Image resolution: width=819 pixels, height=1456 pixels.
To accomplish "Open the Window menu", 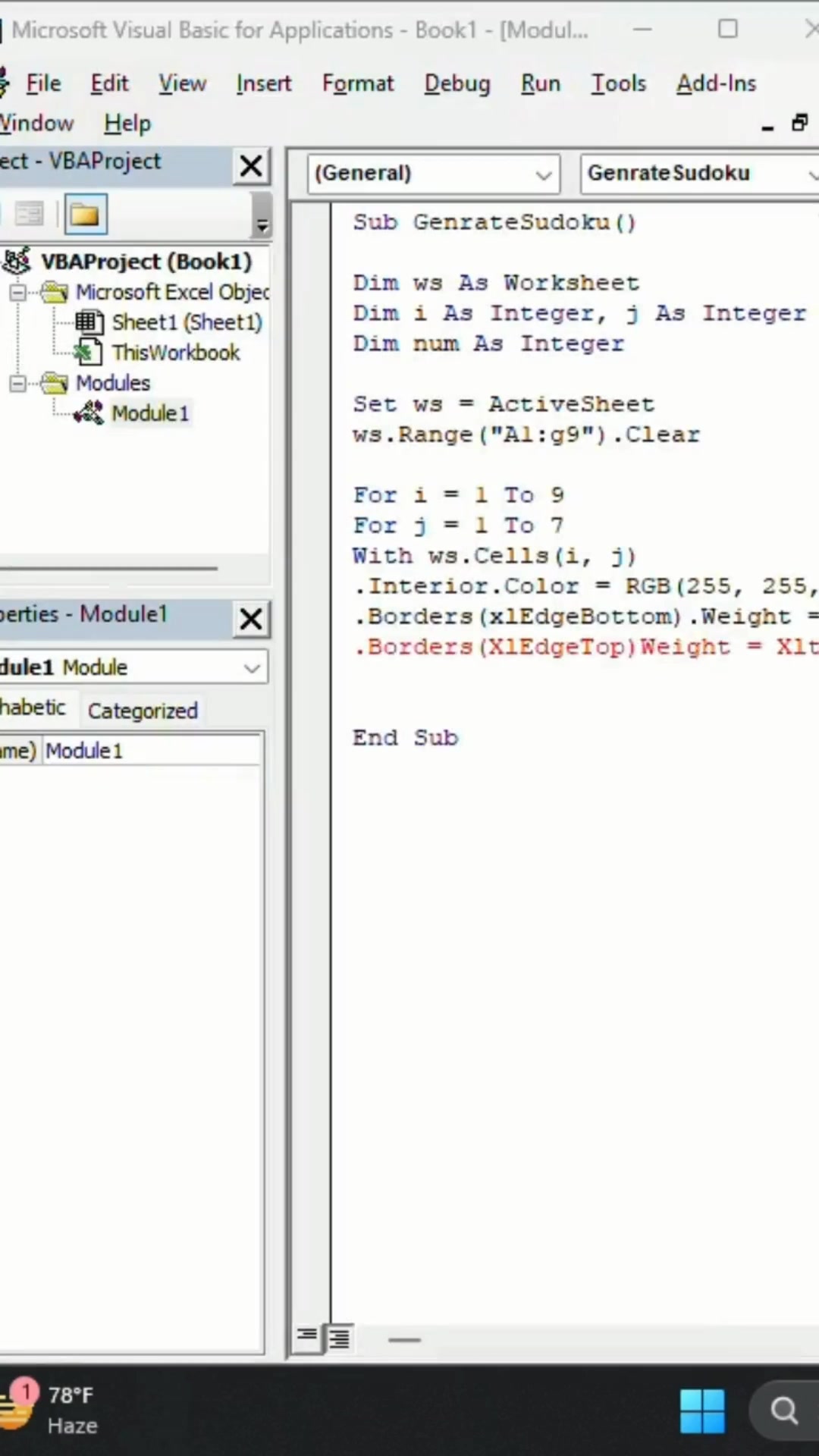I will click(x=36, y=123).
